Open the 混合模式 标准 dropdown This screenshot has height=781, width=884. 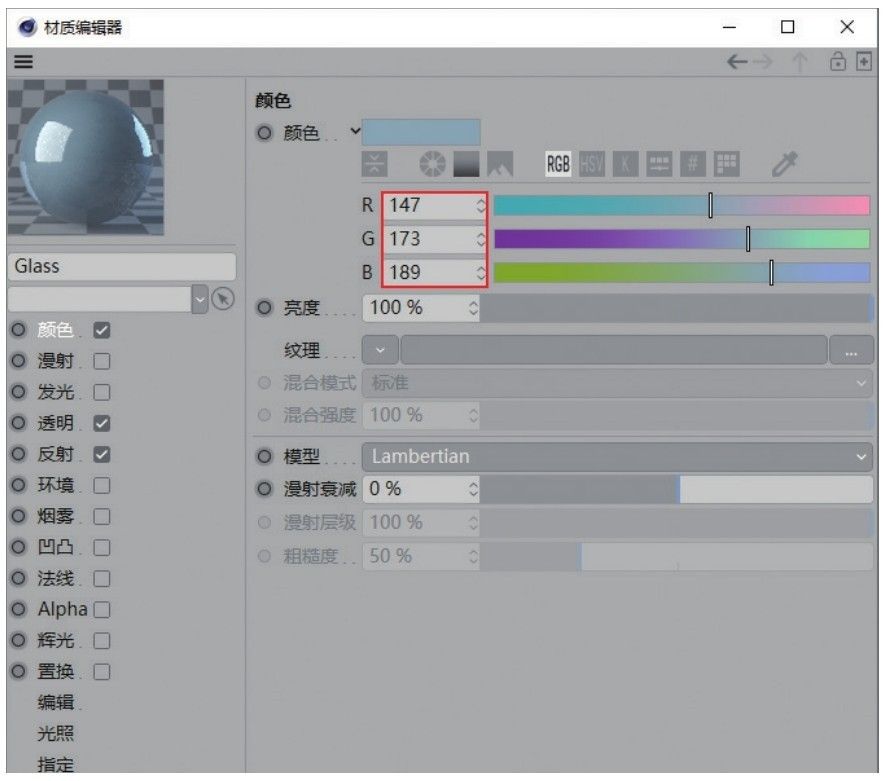(617, 383)
